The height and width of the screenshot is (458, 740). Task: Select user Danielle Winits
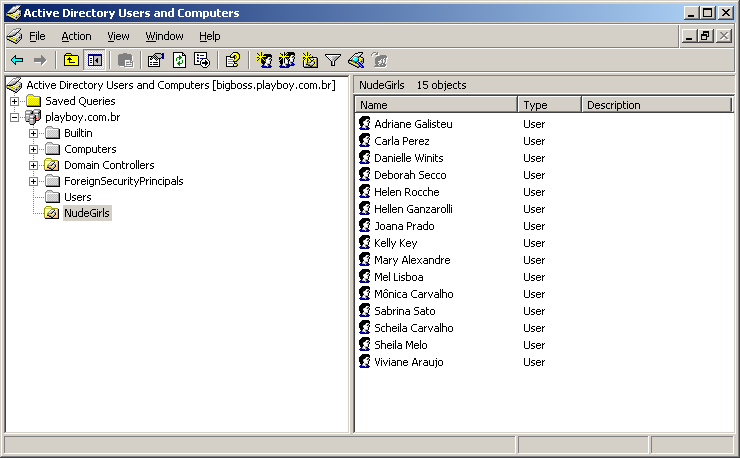(x=409, y=158)
